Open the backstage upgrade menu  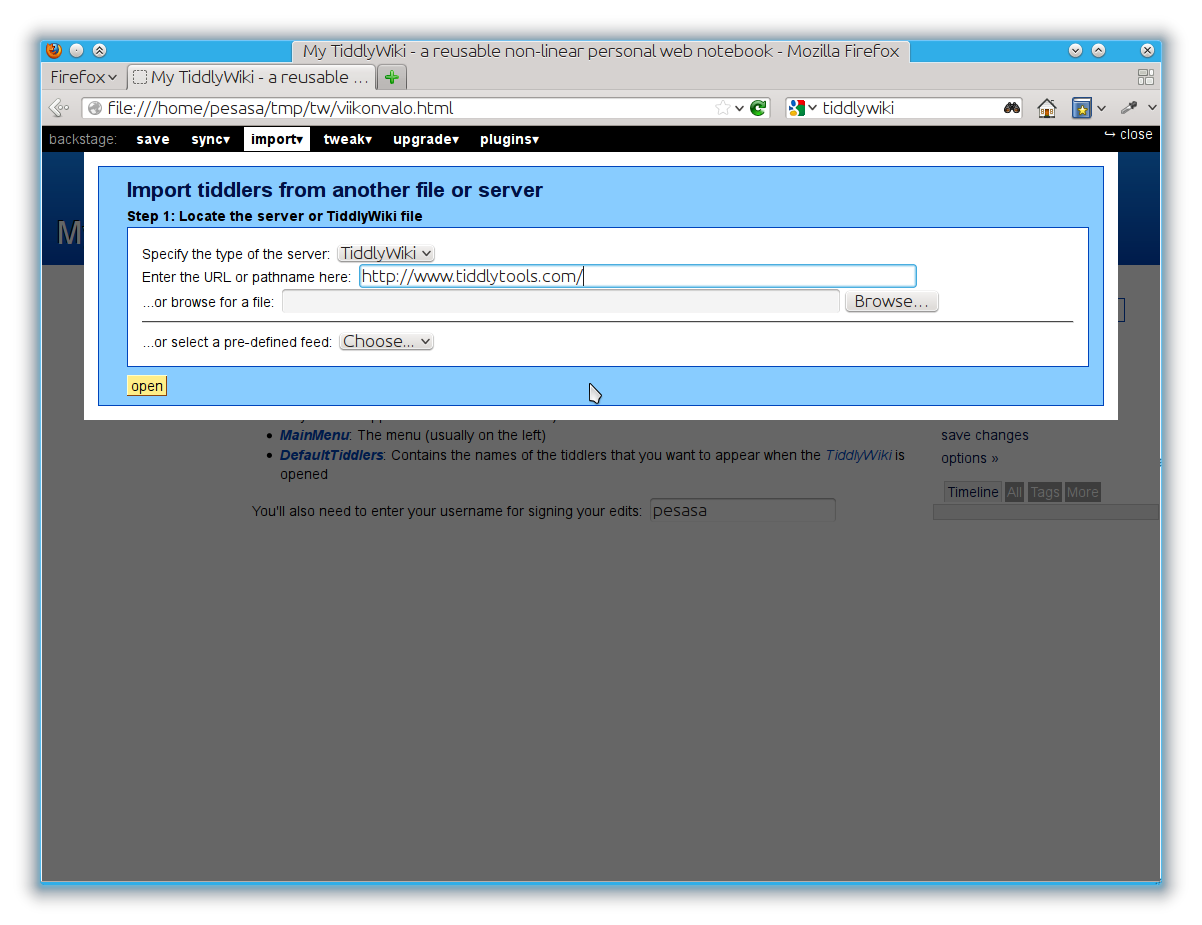pos(426,139)
